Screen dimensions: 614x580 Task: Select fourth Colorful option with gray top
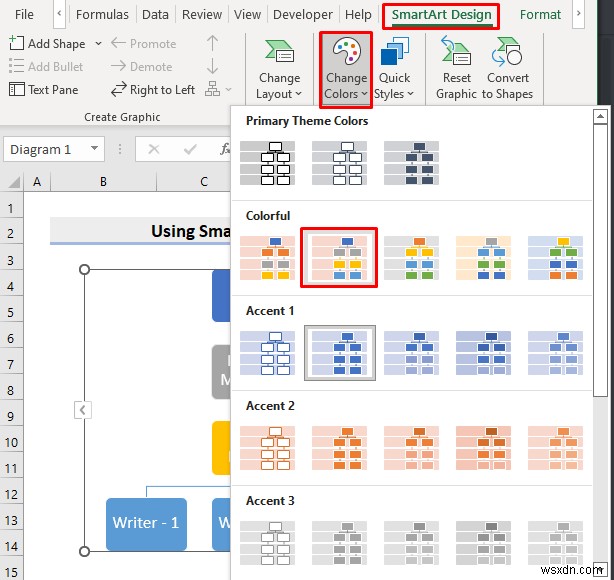(483, 258)
